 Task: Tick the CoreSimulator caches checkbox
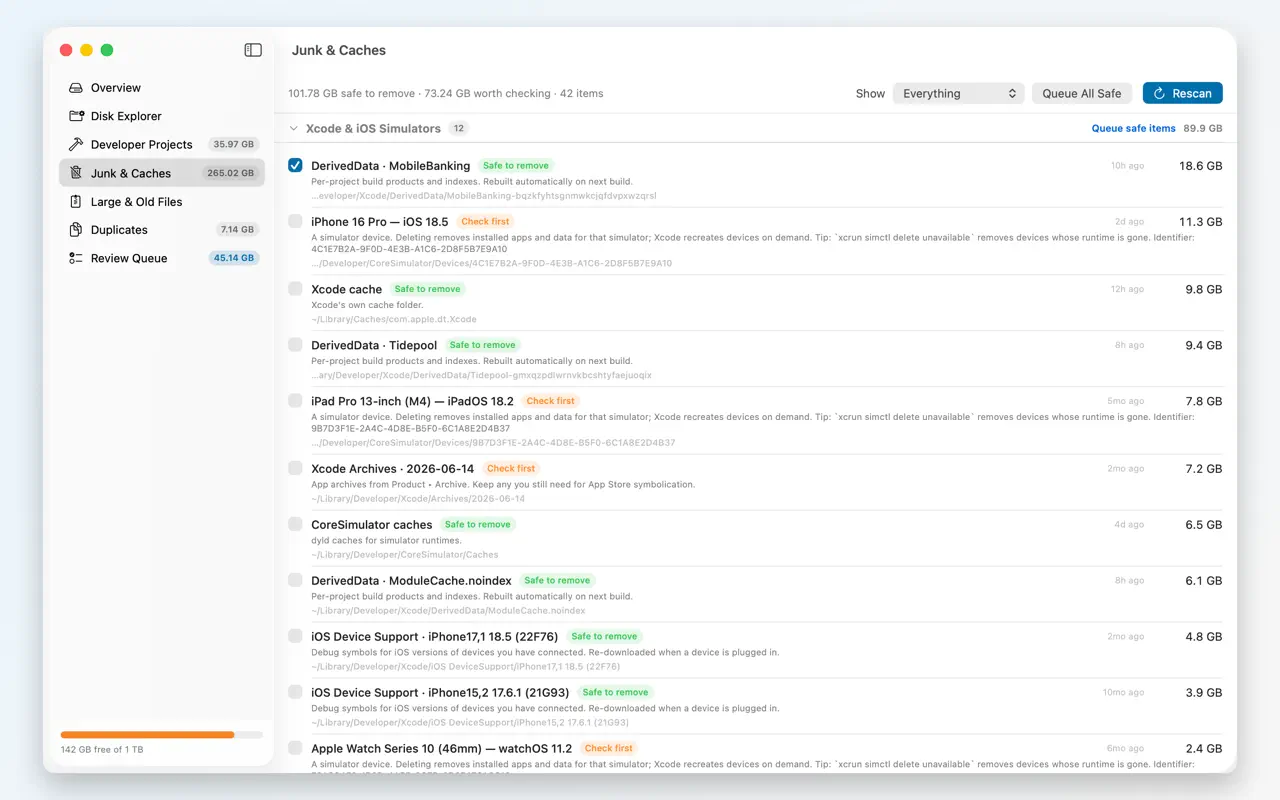click(295, 524)
